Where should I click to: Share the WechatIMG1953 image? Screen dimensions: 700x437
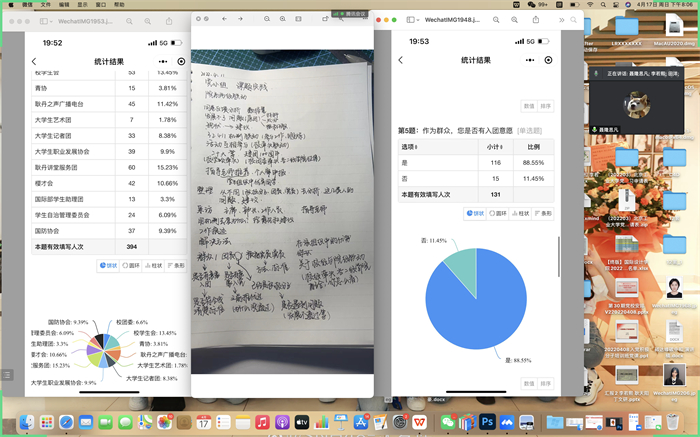point(169,21)
